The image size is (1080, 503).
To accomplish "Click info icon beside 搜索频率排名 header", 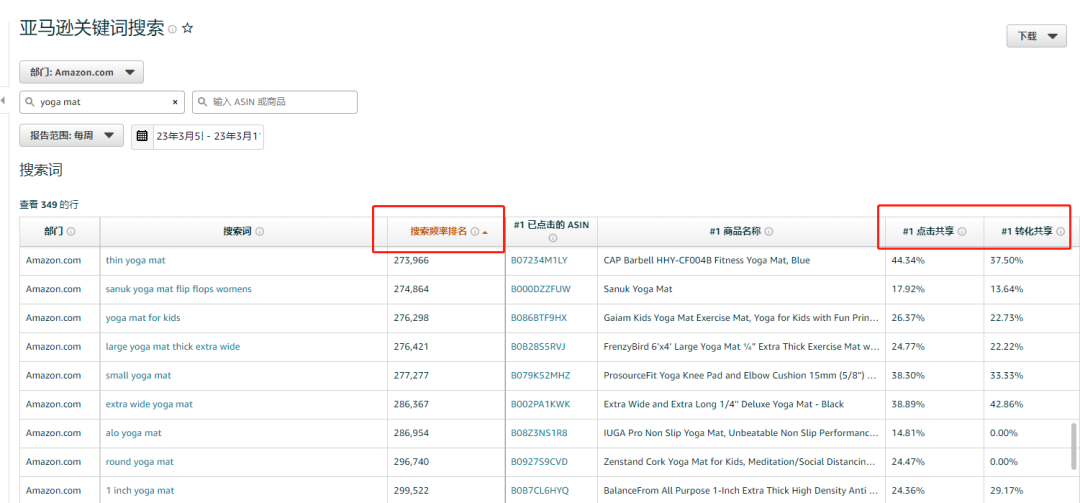I will pyautogui.click(x=475, y=232).
